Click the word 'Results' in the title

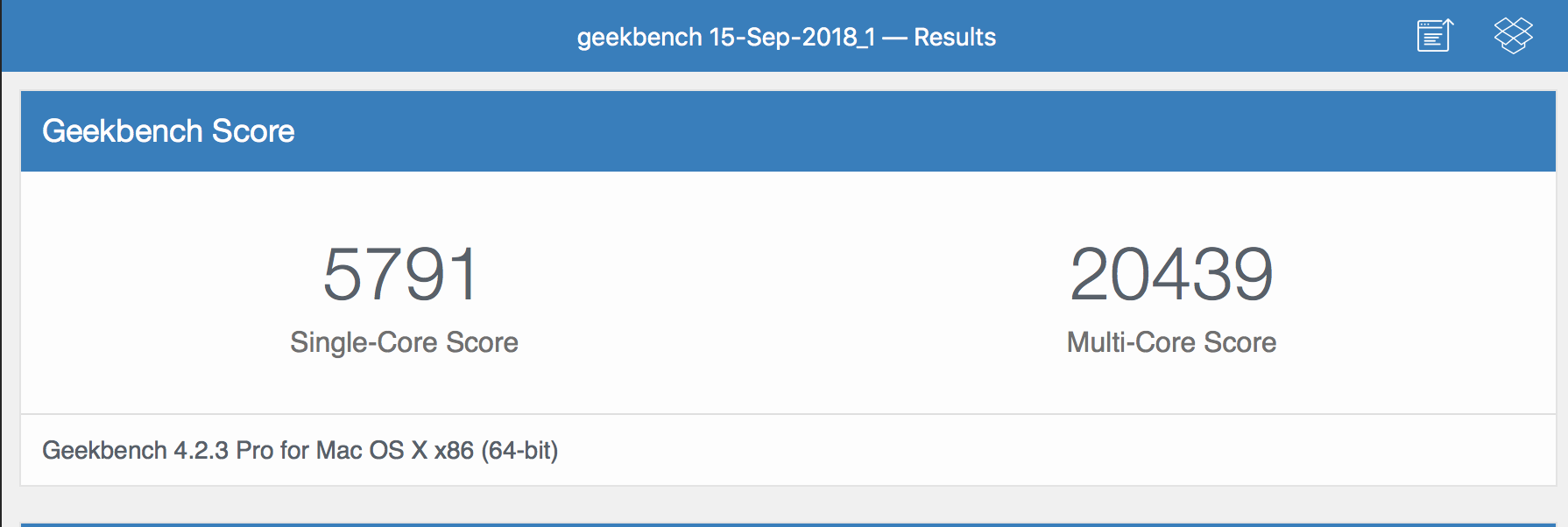pyautogui.click(x=955, y=37)
